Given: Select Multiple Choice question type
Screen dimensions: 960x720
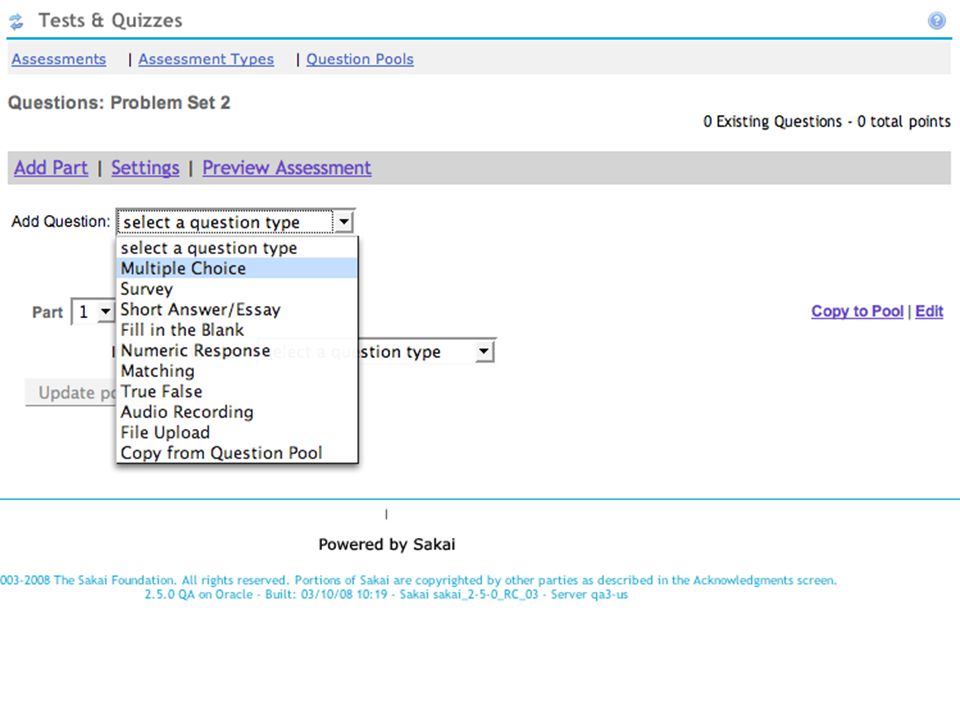Looking at the screenshot, I should pos(236,268).
